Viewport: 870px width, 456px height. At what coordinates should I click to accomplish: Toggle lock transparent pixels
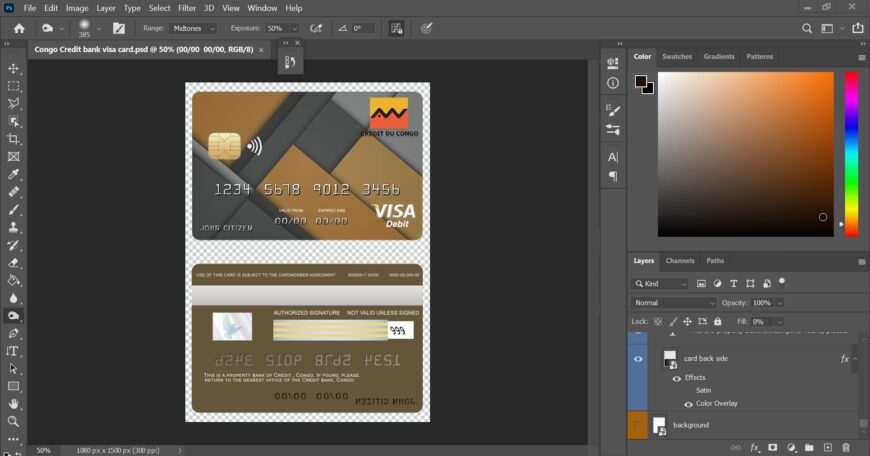(658, 321)
